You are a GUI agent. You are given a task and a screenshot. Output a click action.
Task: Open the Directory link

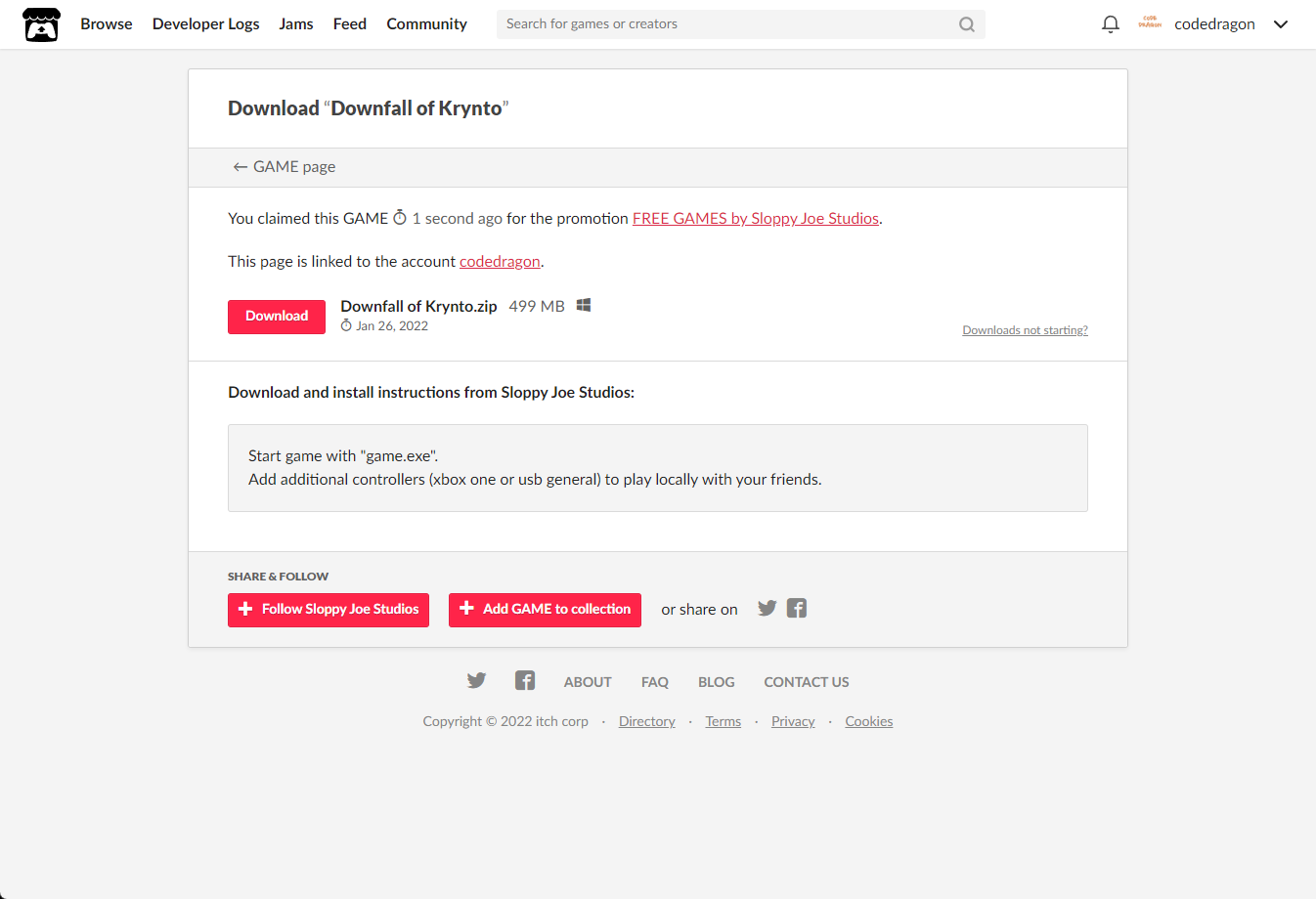647,722
